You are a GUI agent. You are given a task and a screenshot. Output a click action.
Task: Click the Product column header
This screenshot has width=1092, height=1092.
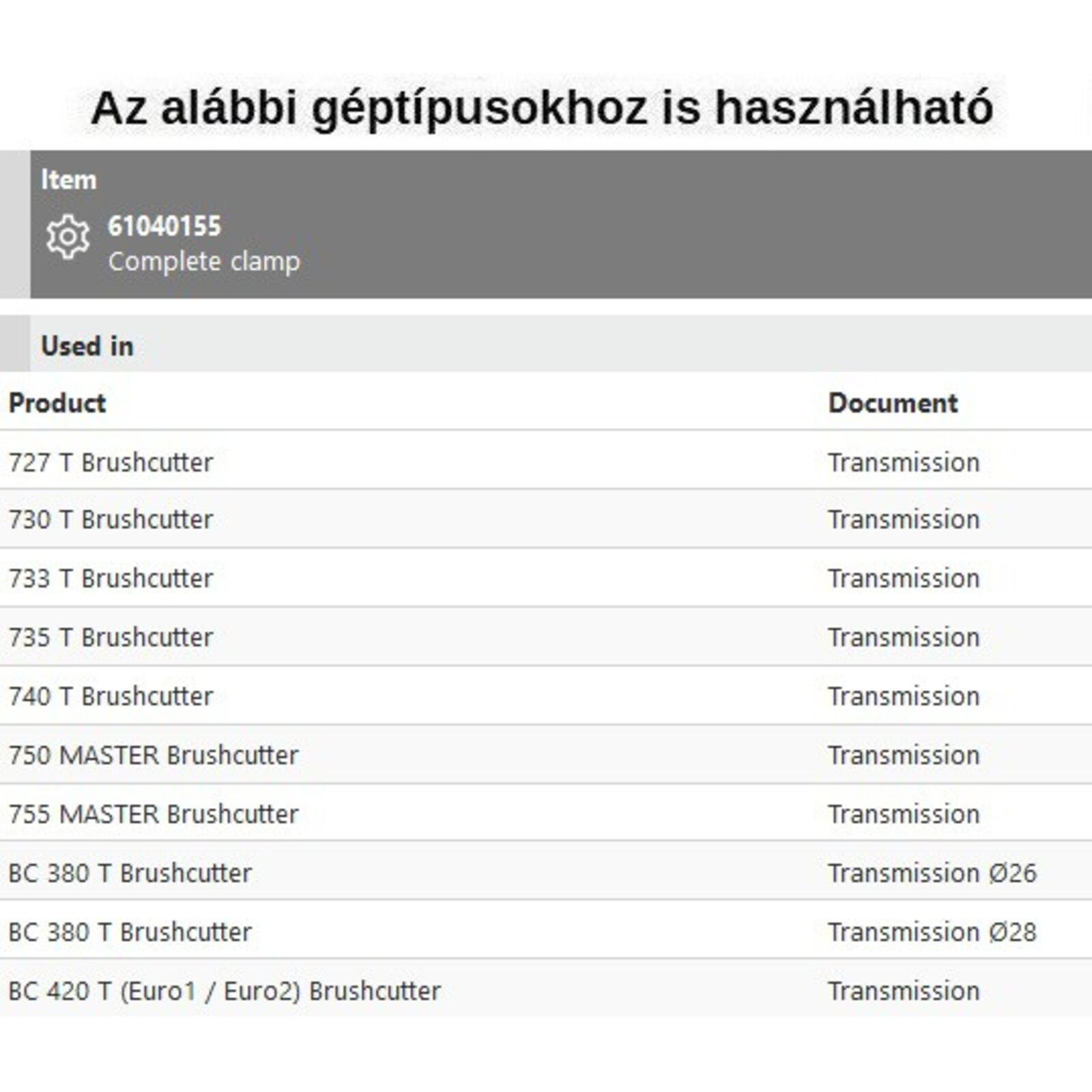pos(57,403)
